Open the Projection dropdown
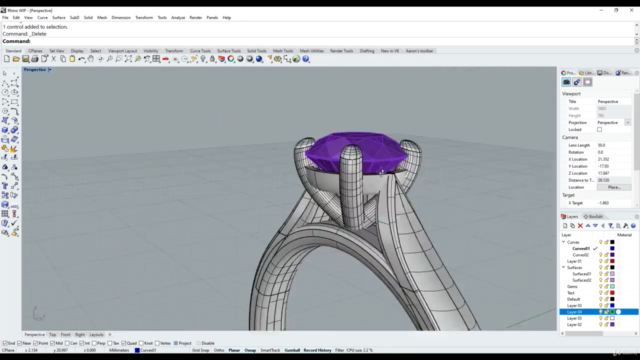Image resolution: width=640 pixels, height=360 pixels. (x=627, y=122)
